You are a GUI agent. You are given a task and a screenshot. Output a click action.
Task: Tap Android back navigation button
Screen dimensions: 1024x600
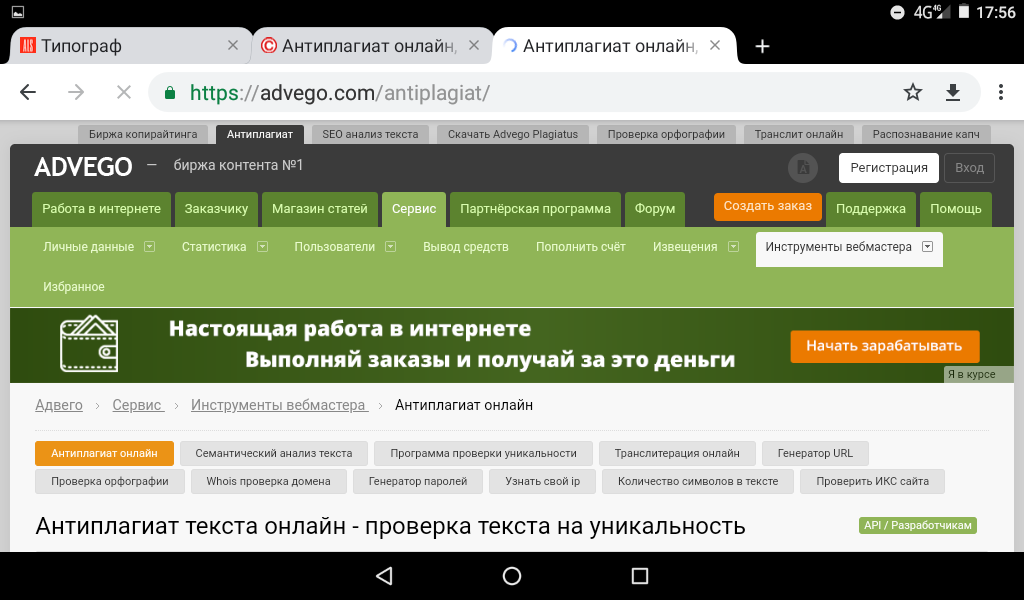(384, 575)
